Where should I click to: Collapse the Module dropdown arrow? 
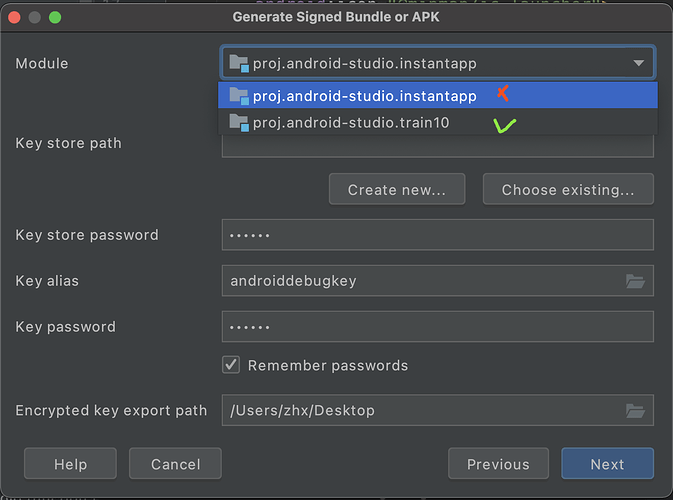pyautogui.click(x=639, y=63)
